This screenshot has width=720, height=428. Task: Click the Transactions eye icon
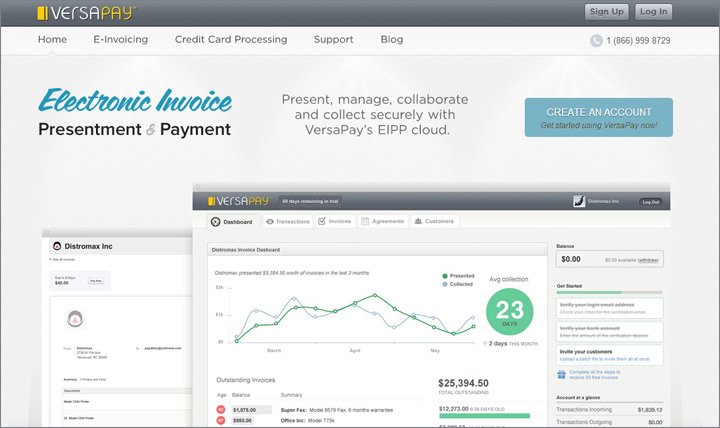(x=270, y=221)
